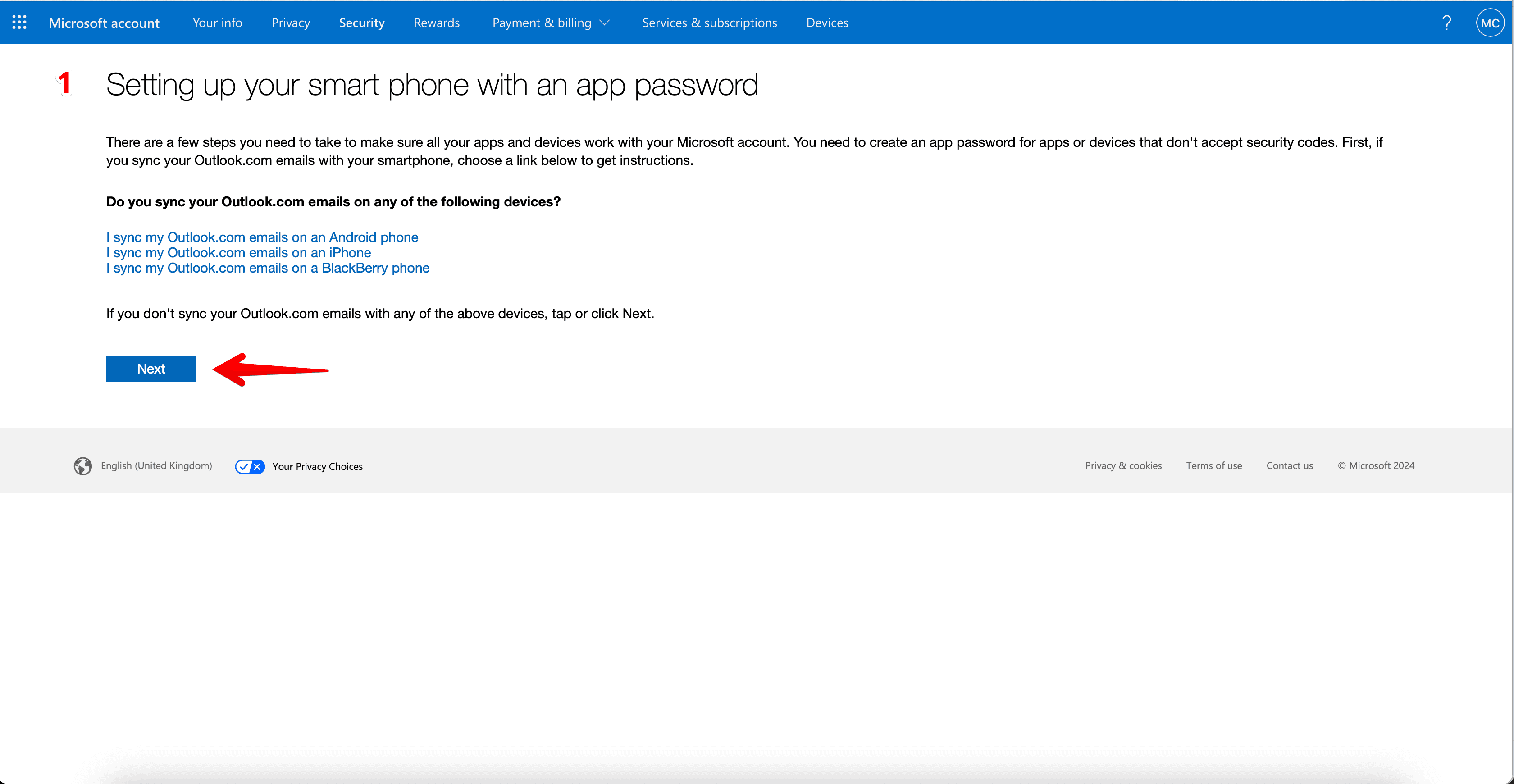Viewport: 1514px width, 784px height.
Task: Open the language selection for English (United Kingdom)
Action: pyautogui.click(x=156, y=465)
